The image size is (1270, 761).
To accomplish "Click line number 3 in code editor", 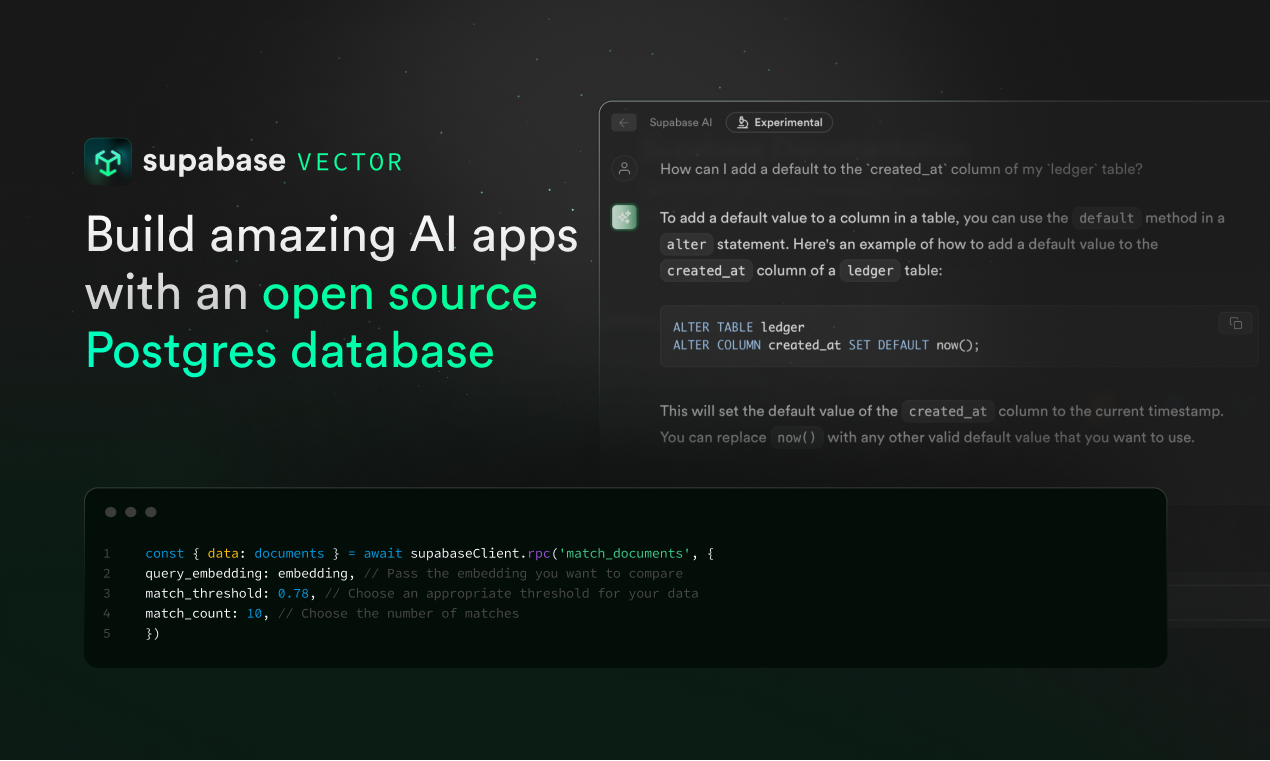I will pyautogui.click(x=106, y=593).
